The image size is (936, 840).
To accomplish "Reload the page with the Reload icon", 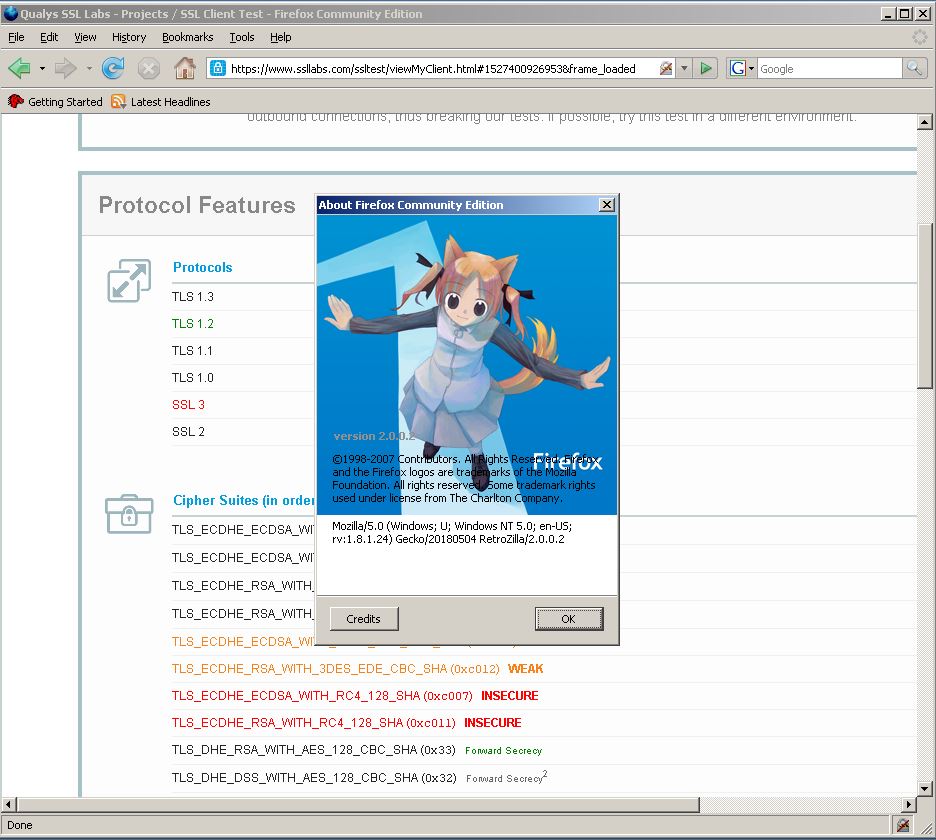I will pyautogui.click(x=113, y=69).
